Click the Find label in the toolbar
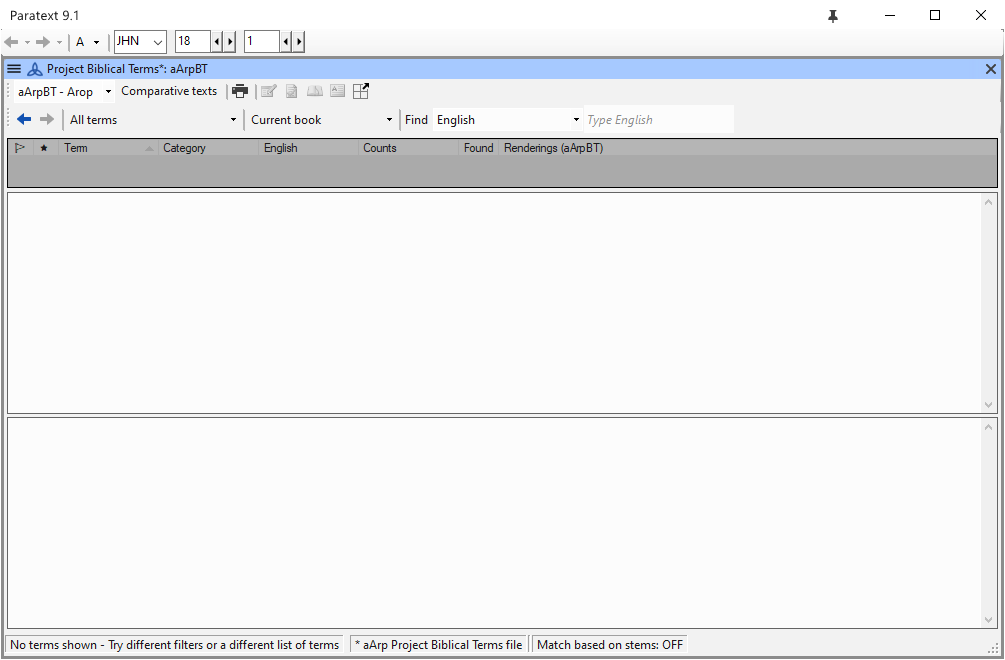The height and width of the screenshot is (660, 1005). [416, 120]
